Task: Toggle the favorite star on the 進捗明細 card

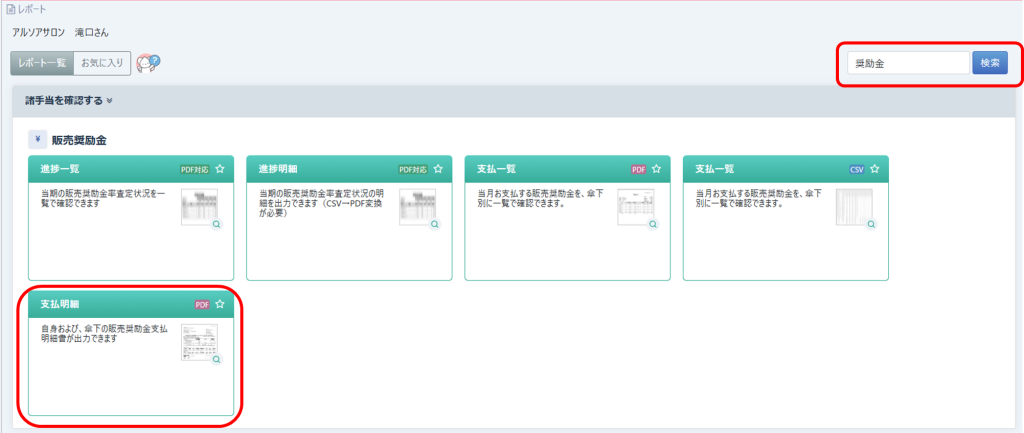Action: (x=438, y=170)
